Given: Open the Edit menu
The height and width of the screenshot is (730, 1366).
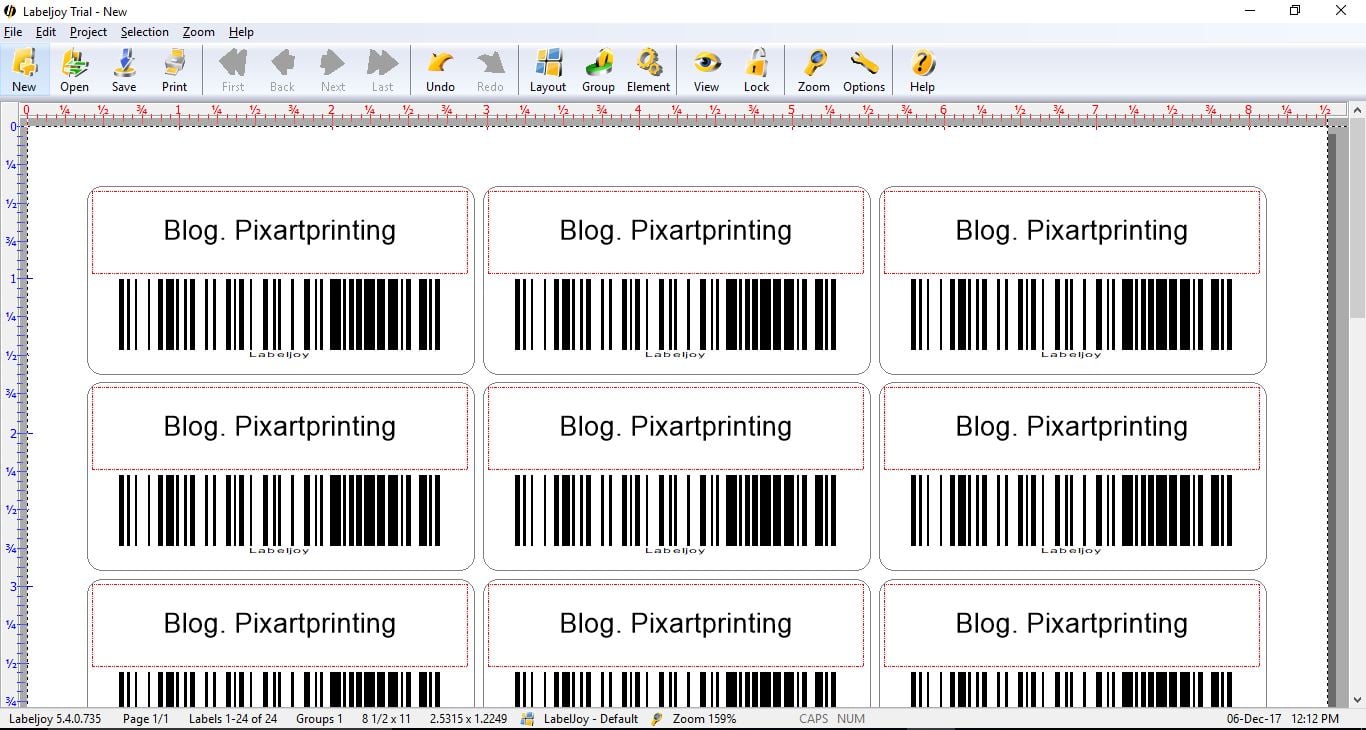Looking at the screenshot, I should click(46, 32).
